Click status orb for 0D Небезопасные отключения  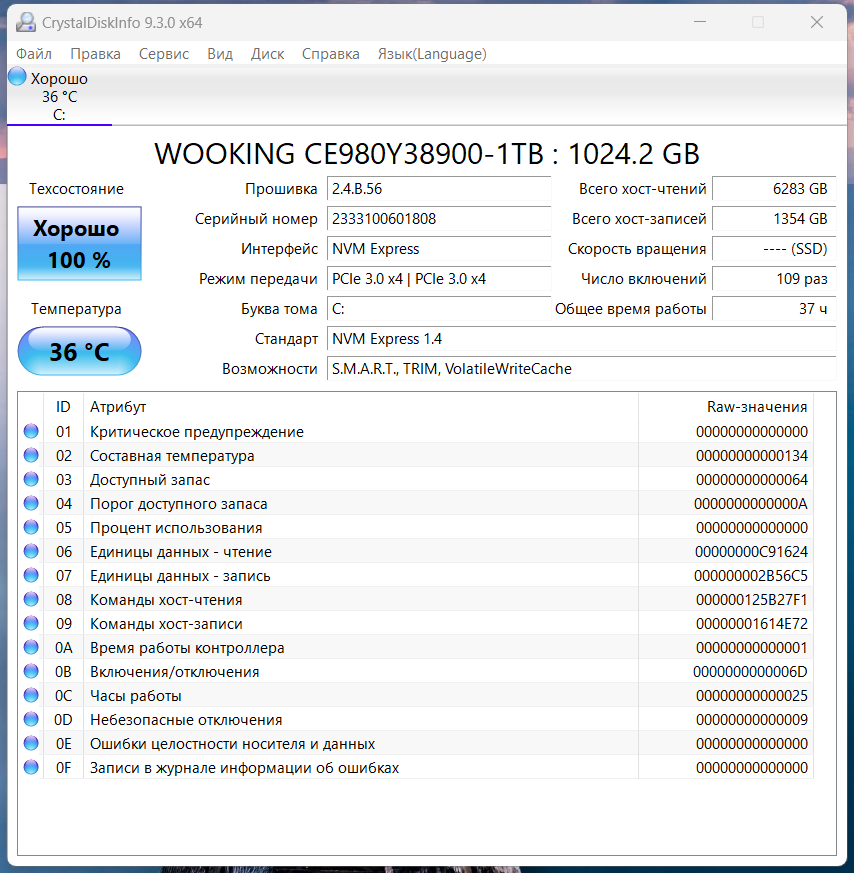click(x=31, y=719)
